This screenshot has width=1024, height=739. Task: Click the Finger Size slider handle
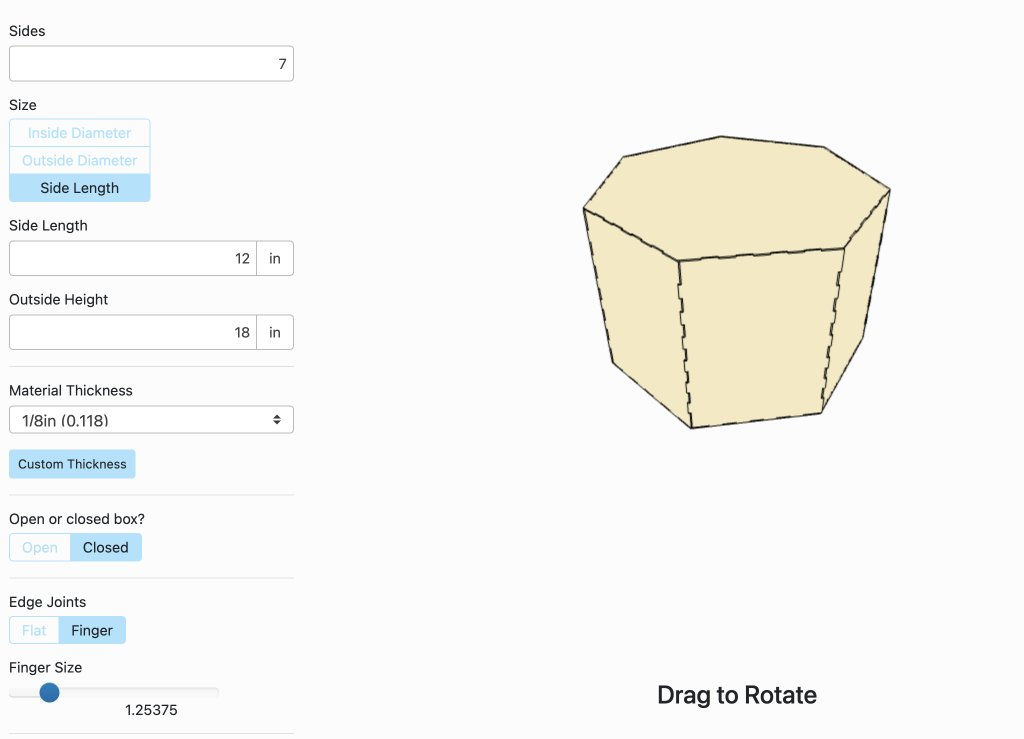(x=49, y=692)
